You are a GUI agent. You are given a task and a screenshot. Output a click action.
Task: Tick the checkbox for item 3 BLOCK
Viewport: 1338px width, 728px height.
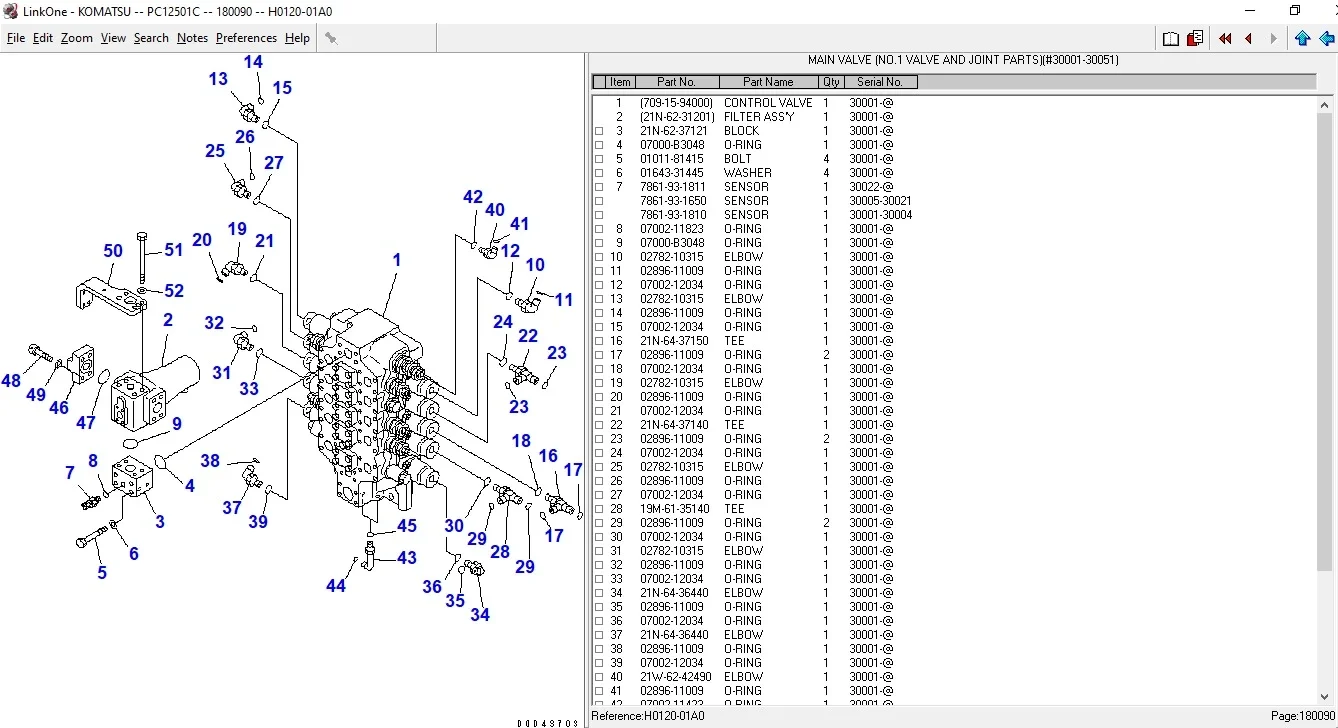pos(600,131)
